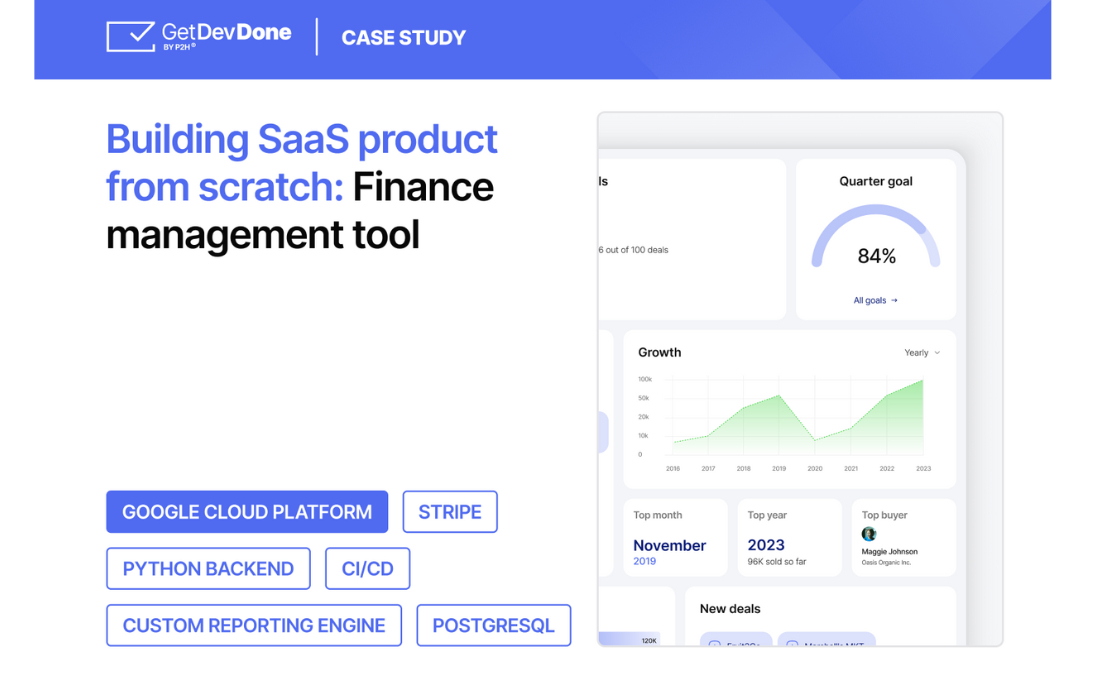Click the CASE STUDY header label
1110x695 pixels.
click(404, 38)
